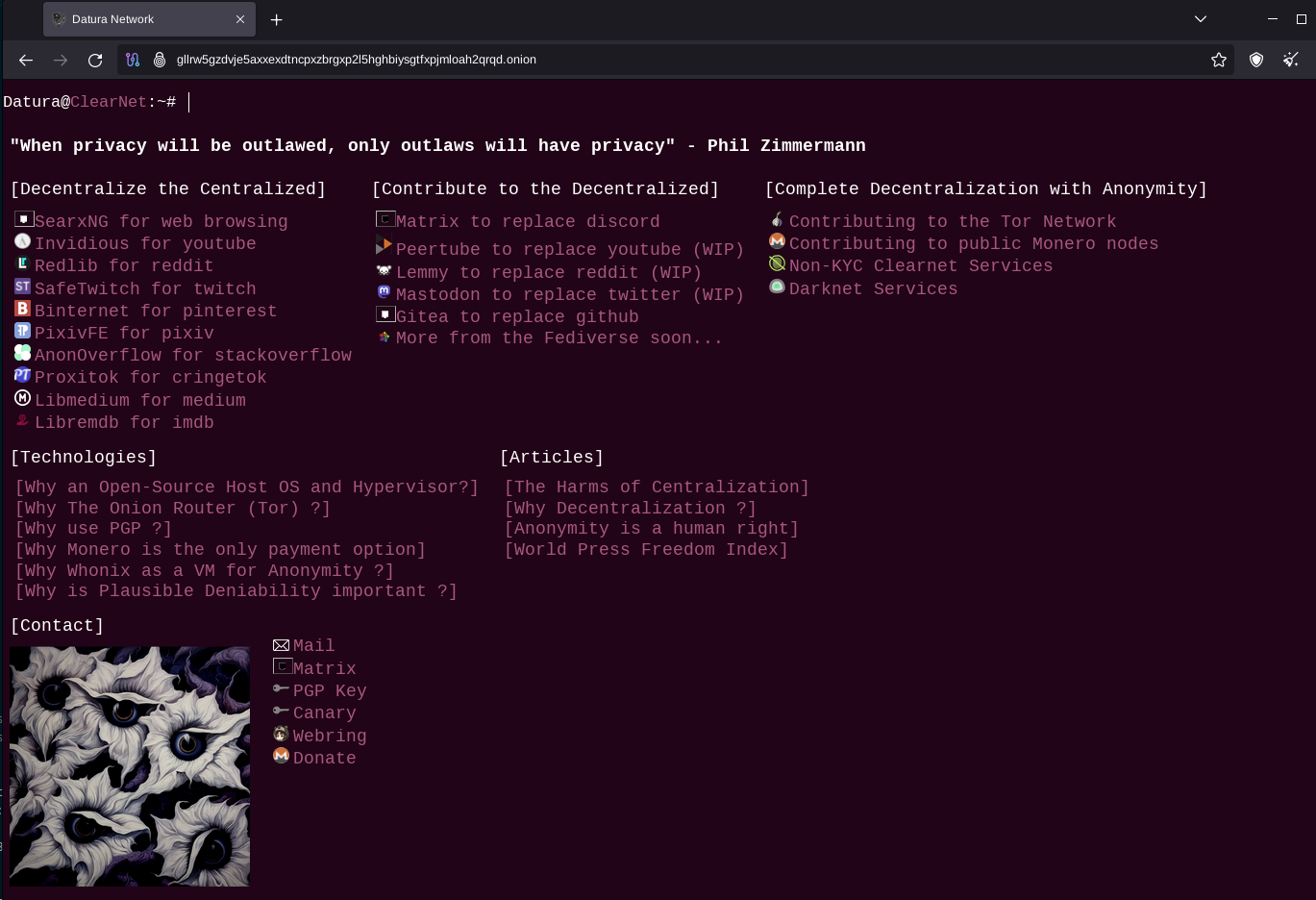
Task: Click the Non-KYC services icon
Action: (x=778, y=263)
